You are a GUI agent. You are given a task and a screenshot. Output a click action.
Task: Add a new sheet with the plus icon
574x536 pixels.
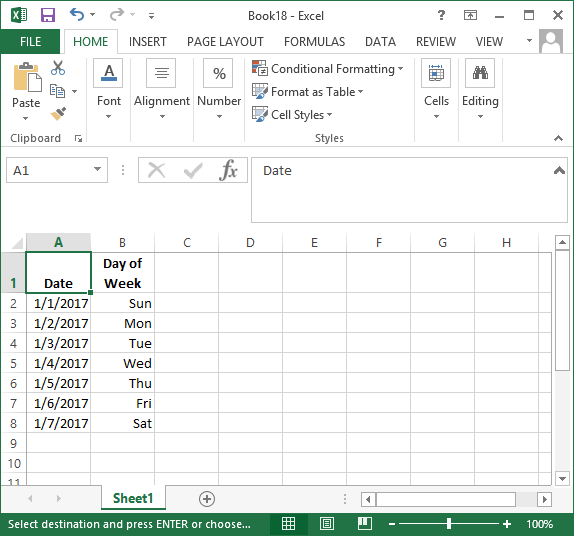207,499
